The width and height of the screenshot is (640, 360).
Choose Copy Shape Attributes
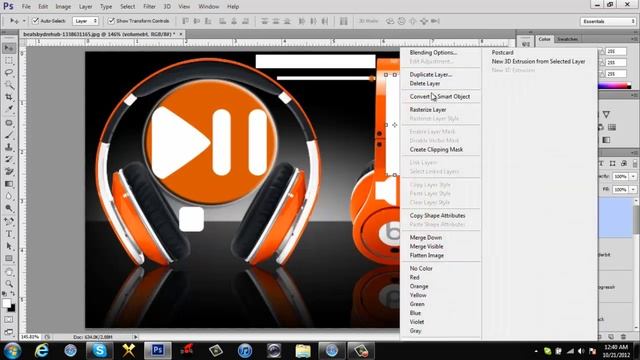click(437, 216)
